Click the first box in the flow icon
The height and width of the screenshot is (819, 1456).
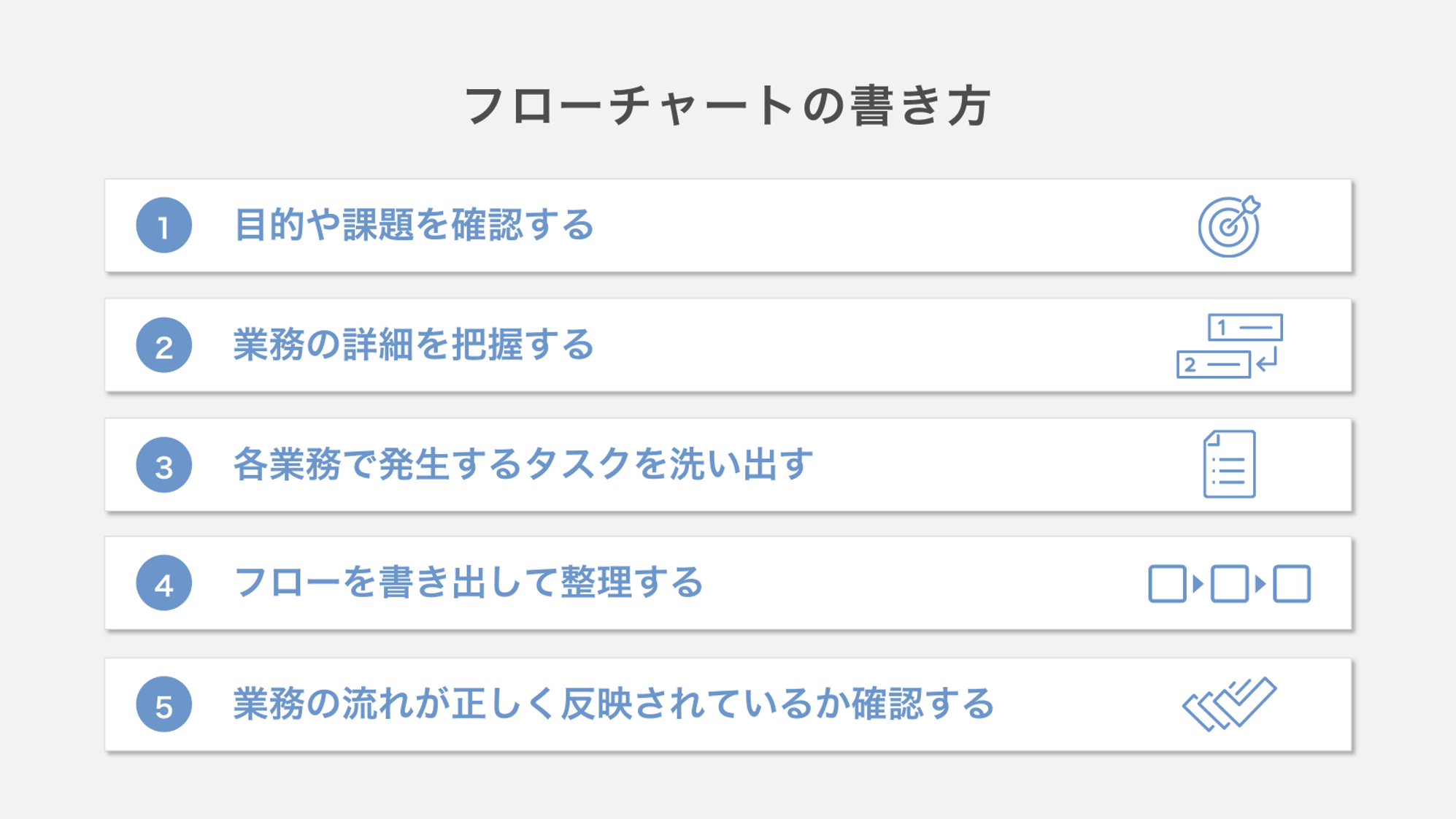point(1167,584)
